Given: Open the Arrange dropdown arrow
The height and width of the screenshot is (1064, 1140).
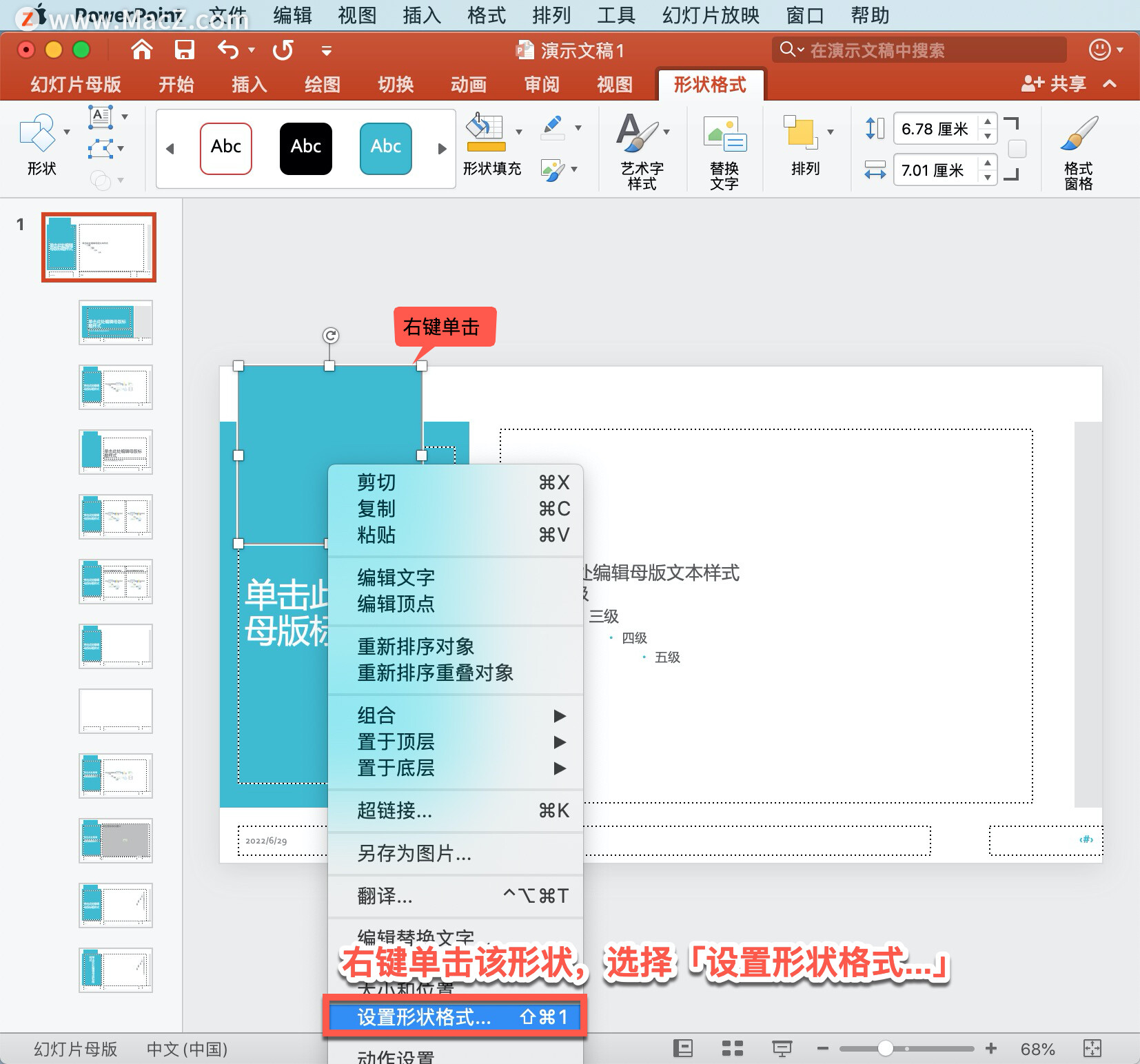Looking at the screenshot, I should coord(831,132).
